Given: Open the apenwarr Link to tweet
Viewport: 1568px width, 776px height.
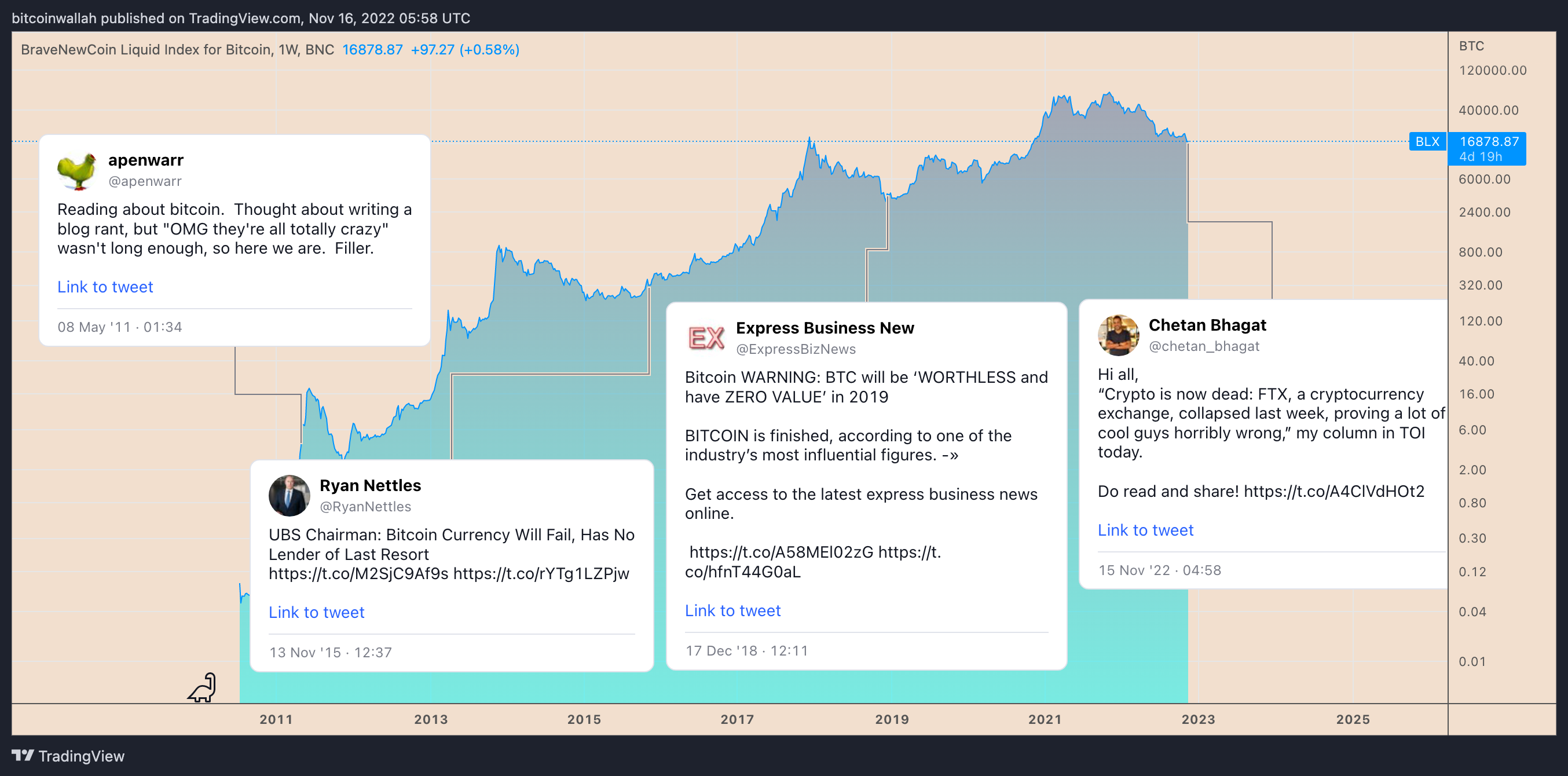Looking at the screenshot, I should click(105, 287).
